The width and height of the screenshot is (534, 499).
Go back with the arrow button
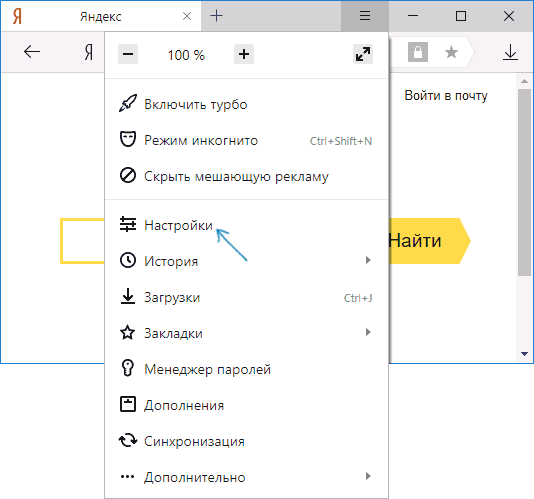point(32,52)
